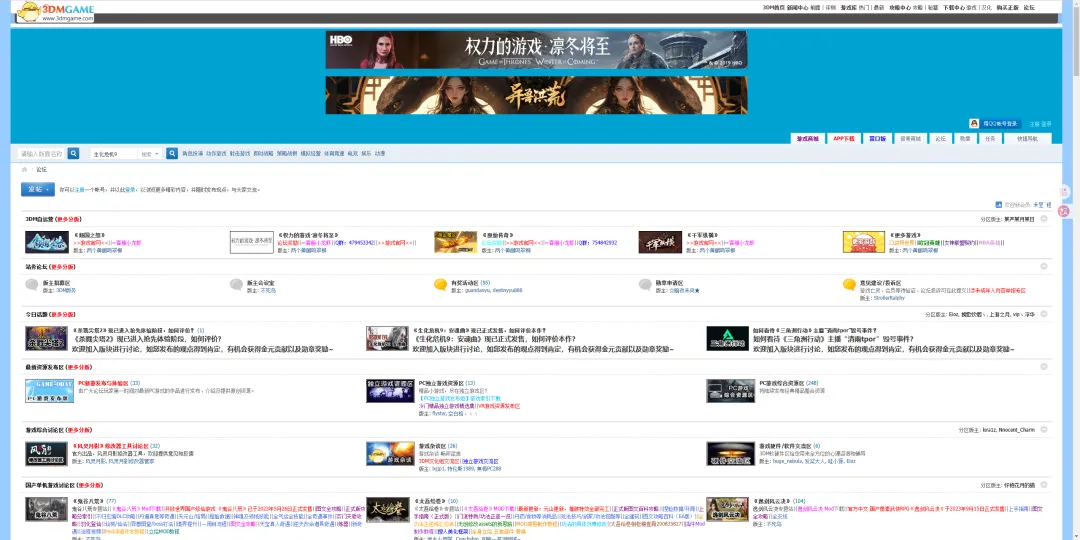Open the 逸剑风云决 forum thumbnail
1080x540 pixels.
click(727, 509)
